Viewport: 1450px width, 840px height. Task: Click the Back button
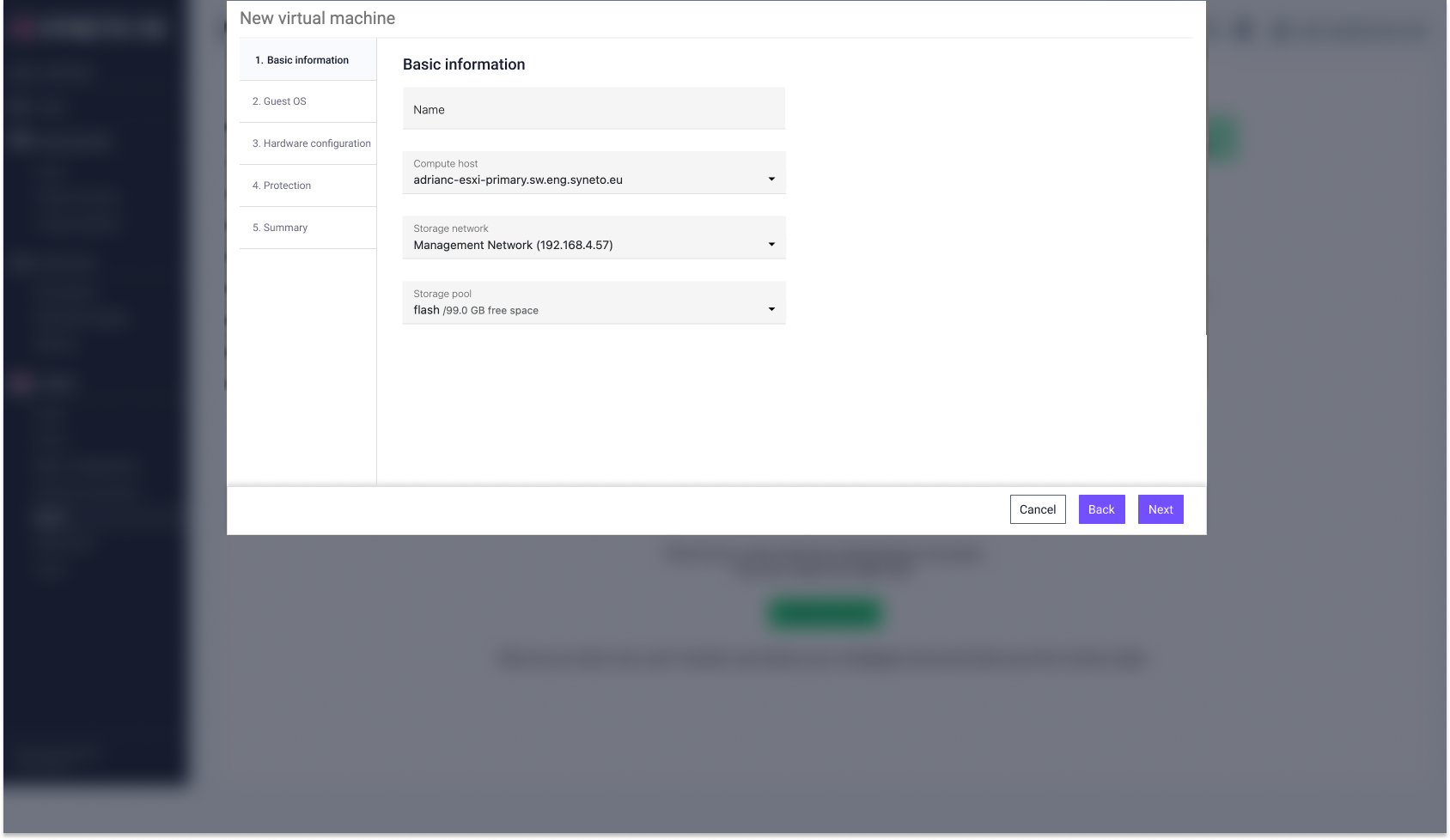[x=1101, y=509]
